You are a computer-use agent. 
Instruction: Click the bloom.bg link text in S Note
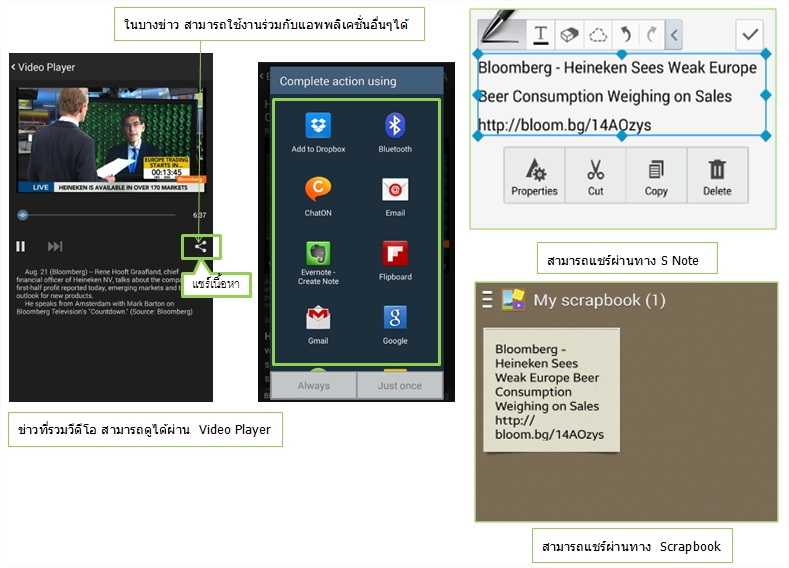click(564, 125)
